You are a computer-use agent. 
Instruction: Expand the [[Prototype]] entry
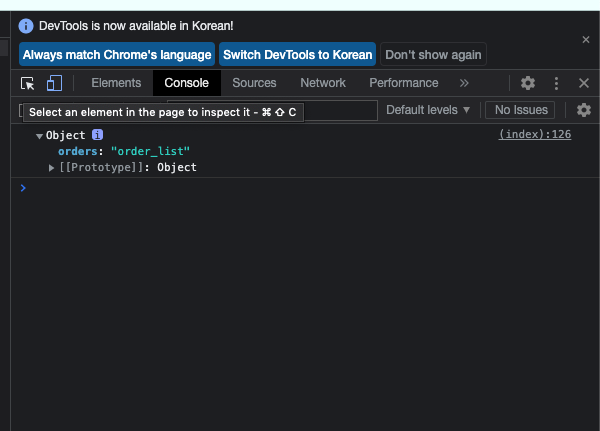51,168
